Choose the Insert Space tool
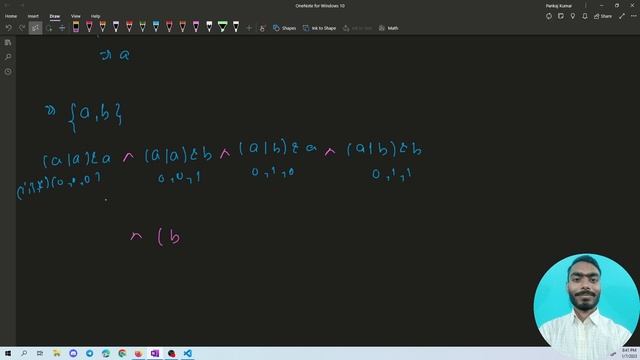 click(x=62, y=28)
